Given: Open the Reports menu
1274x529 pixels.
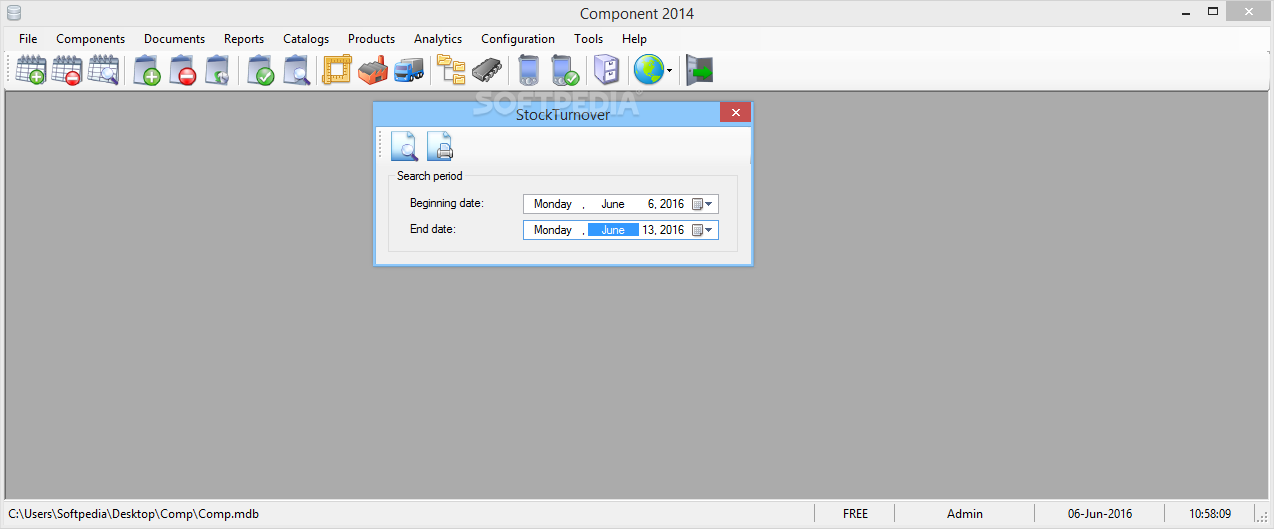Looking at the screenshot, I should 244,39.
